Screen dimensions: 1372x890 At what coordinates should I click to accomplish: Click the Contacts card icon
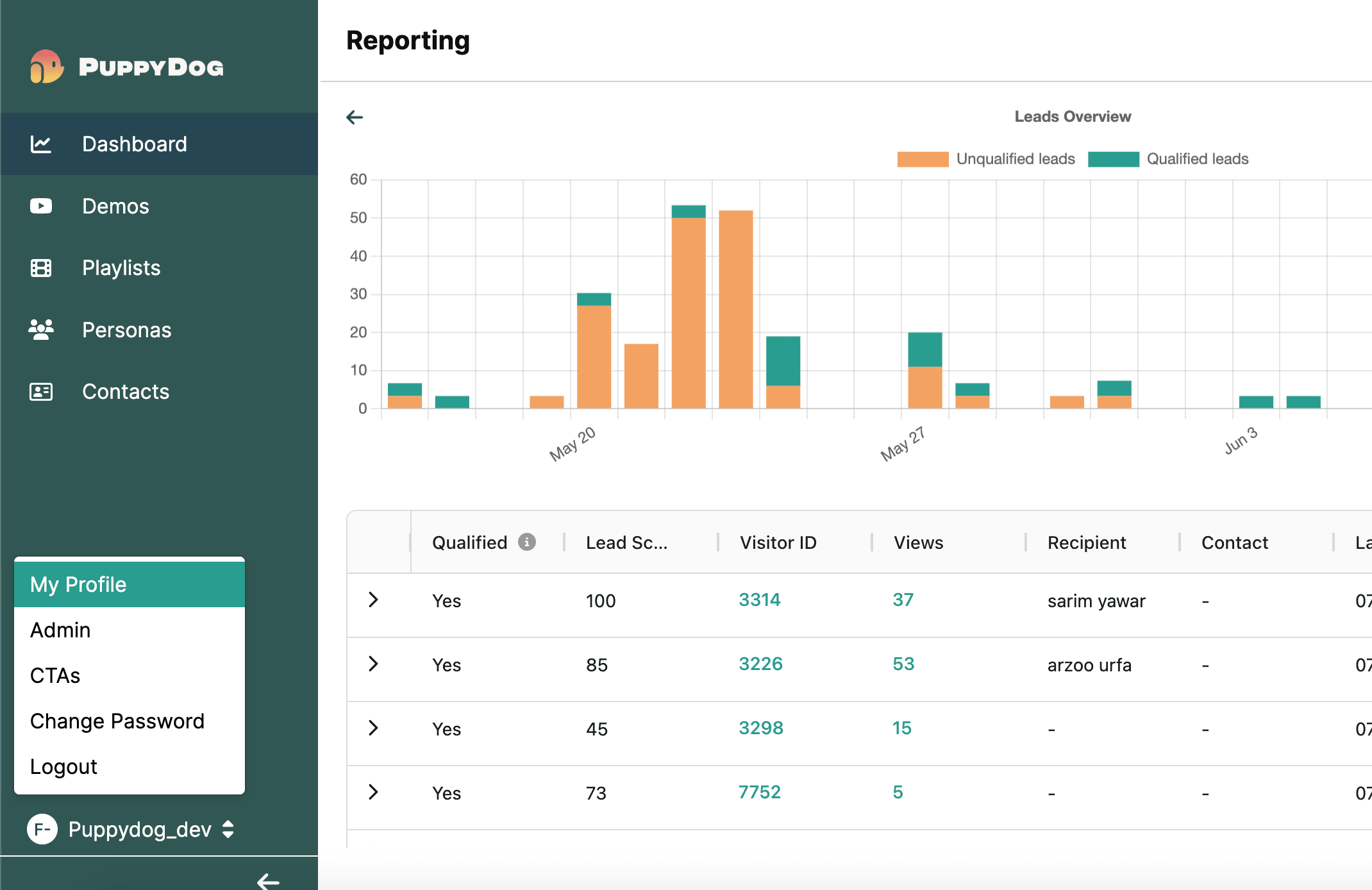[x=41, y=392]
